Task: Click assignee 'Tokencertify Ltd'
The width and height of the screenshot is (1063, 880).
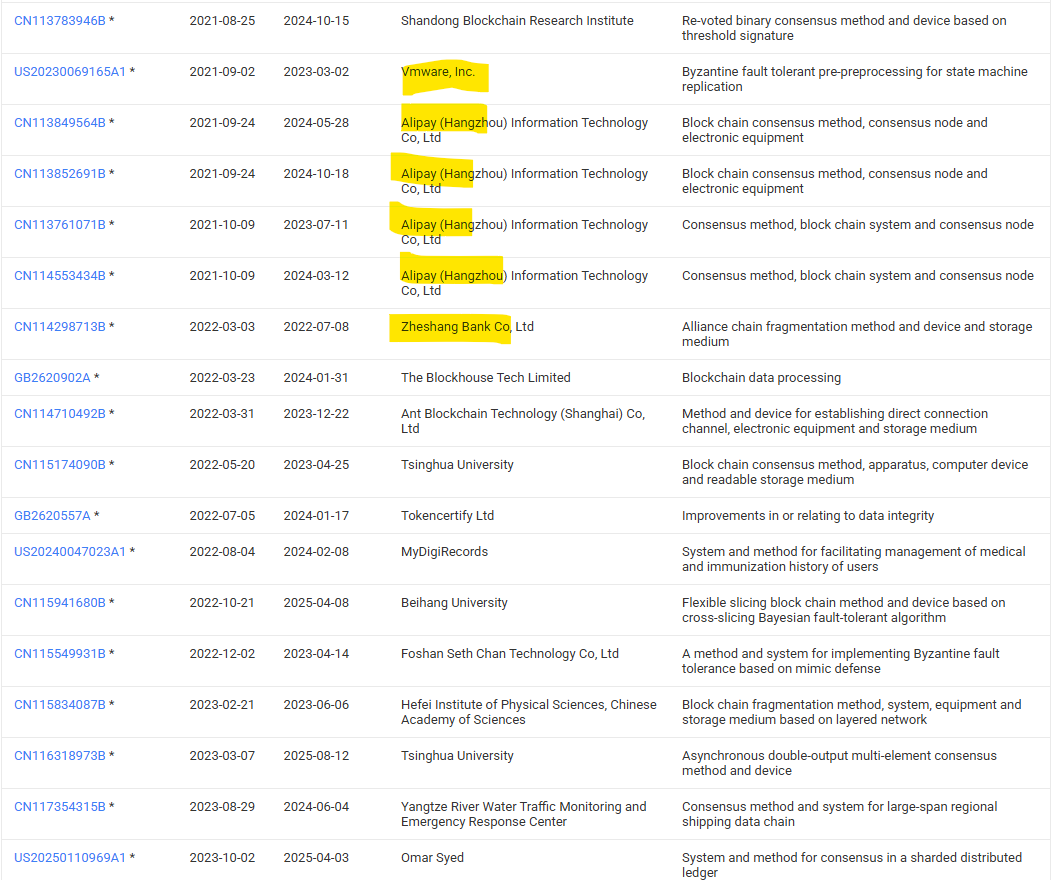Action: [x=447, y=516]
